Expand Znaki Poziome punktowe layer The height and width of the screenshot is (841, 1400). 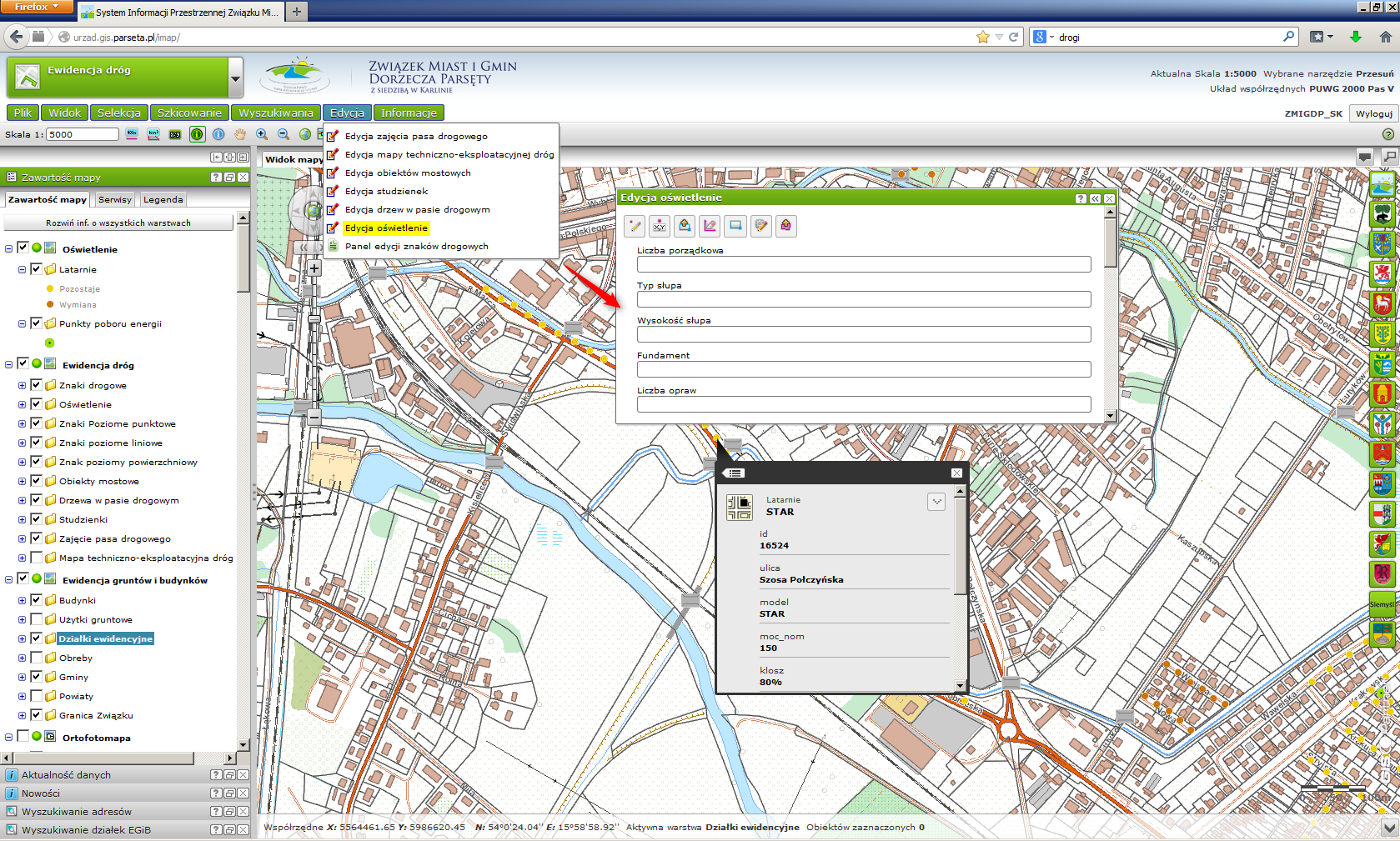pyautogui.click(x=23, y=423)
